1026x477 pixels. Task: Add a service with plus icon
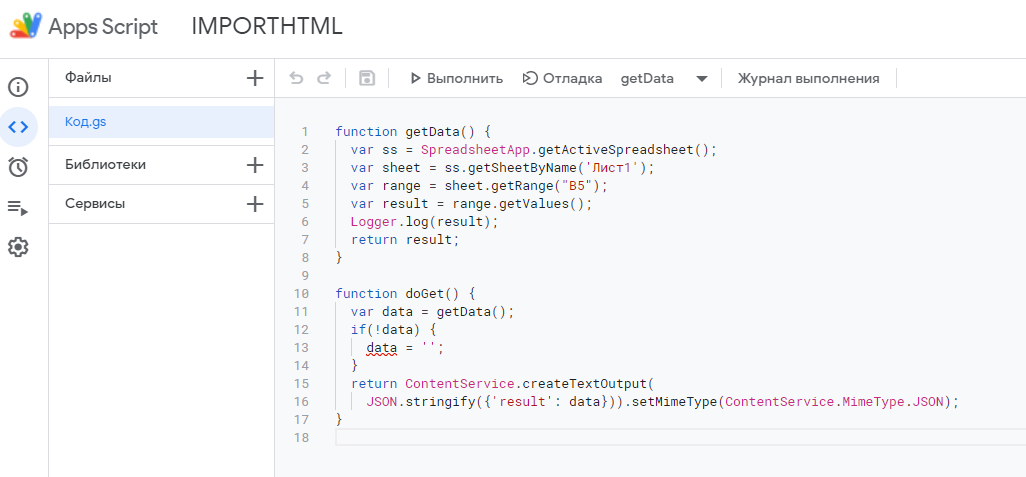pos(255,204)
